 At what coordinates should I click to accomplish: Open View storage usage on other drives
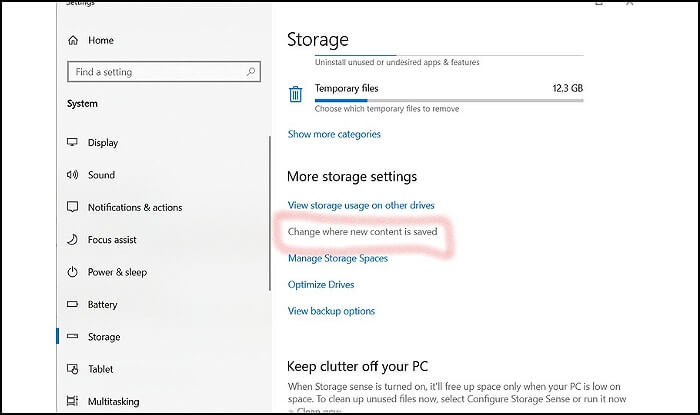point(361,205)
